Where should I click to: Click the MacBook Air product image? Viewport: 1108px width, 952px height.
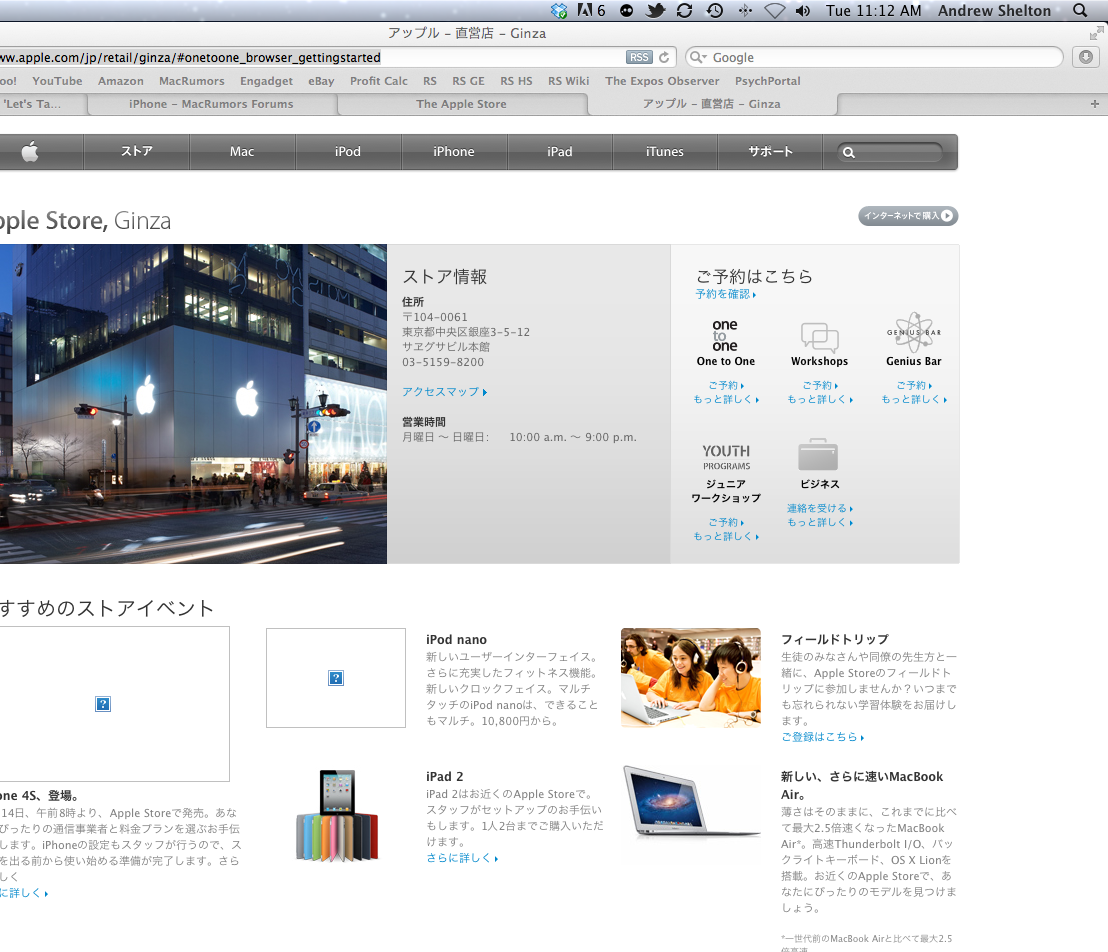[x=692, y=801]
